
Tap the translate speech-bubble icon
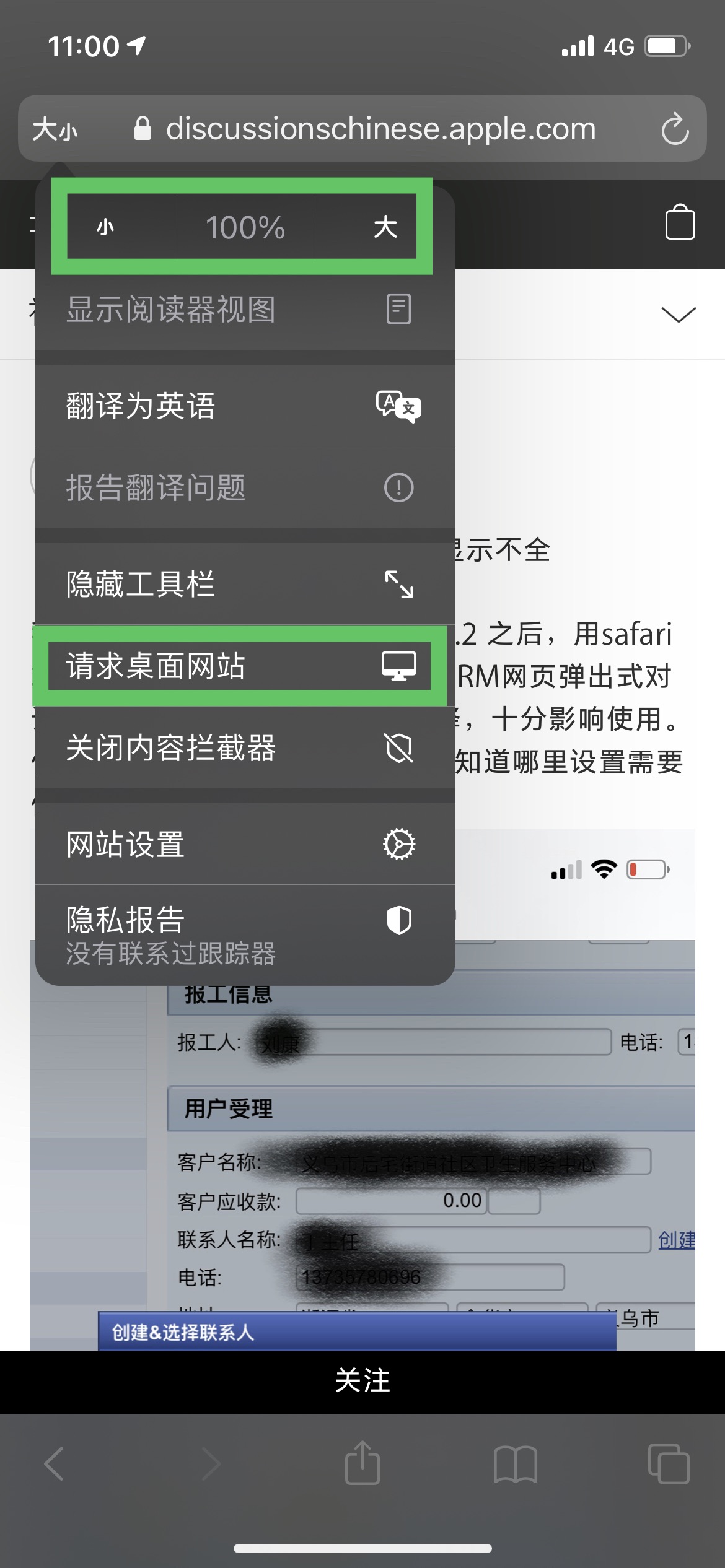[398, 406]
